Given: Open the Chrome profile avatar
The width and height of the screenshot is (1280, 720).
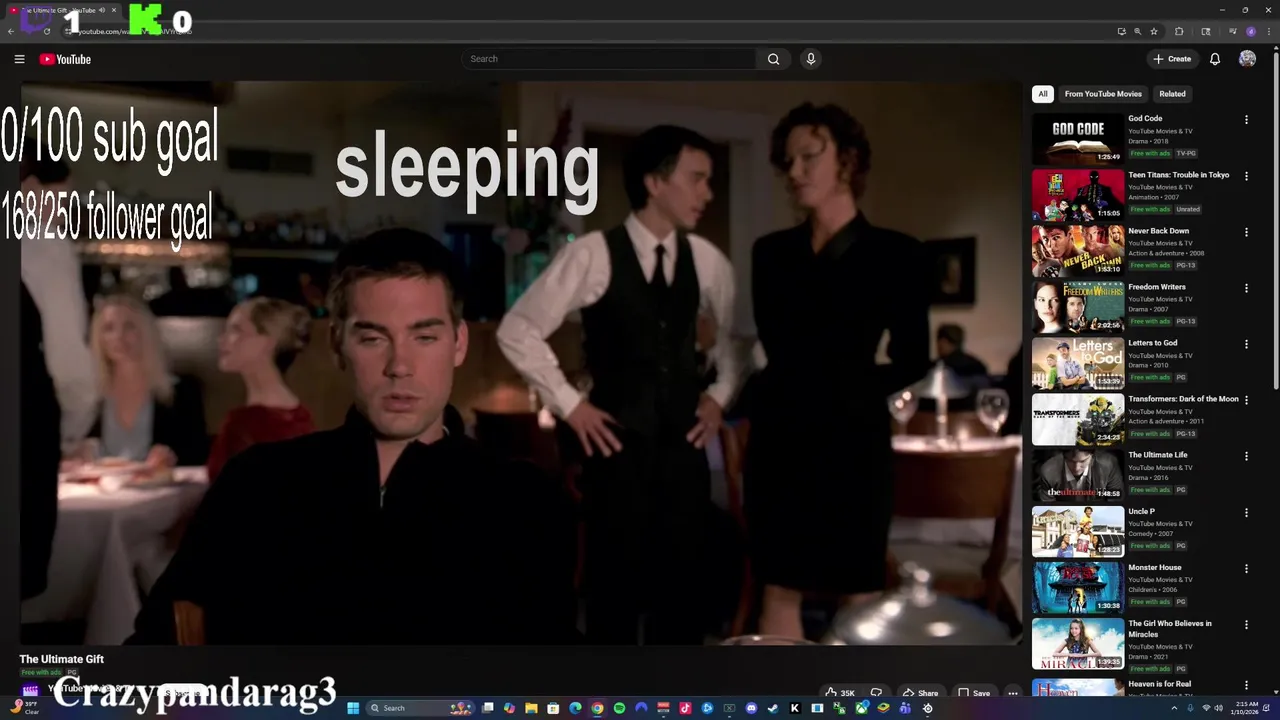Looking at the screenshot, I should click(x=1250, y=31).
